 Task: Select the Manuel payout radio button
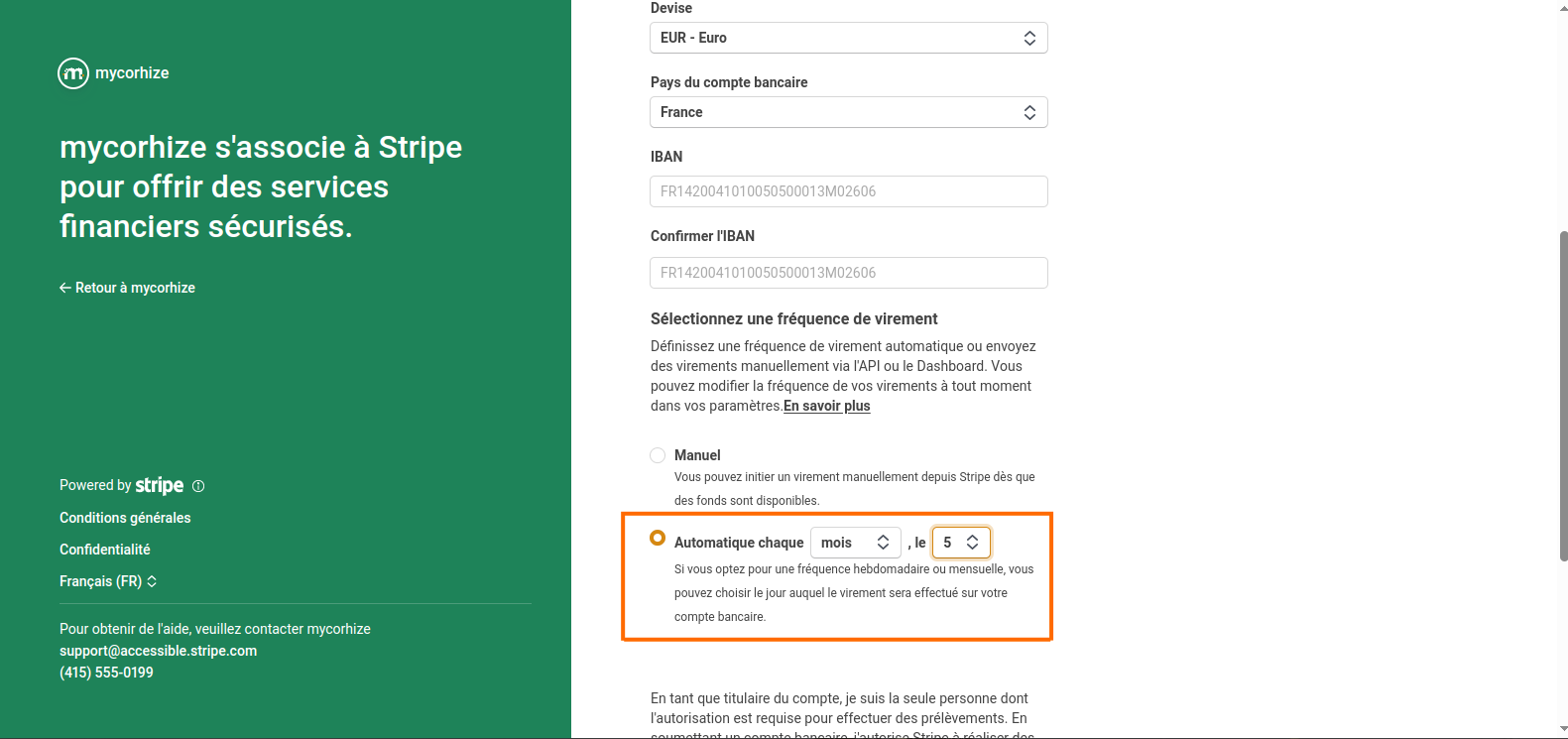click(x=658, y=455)
